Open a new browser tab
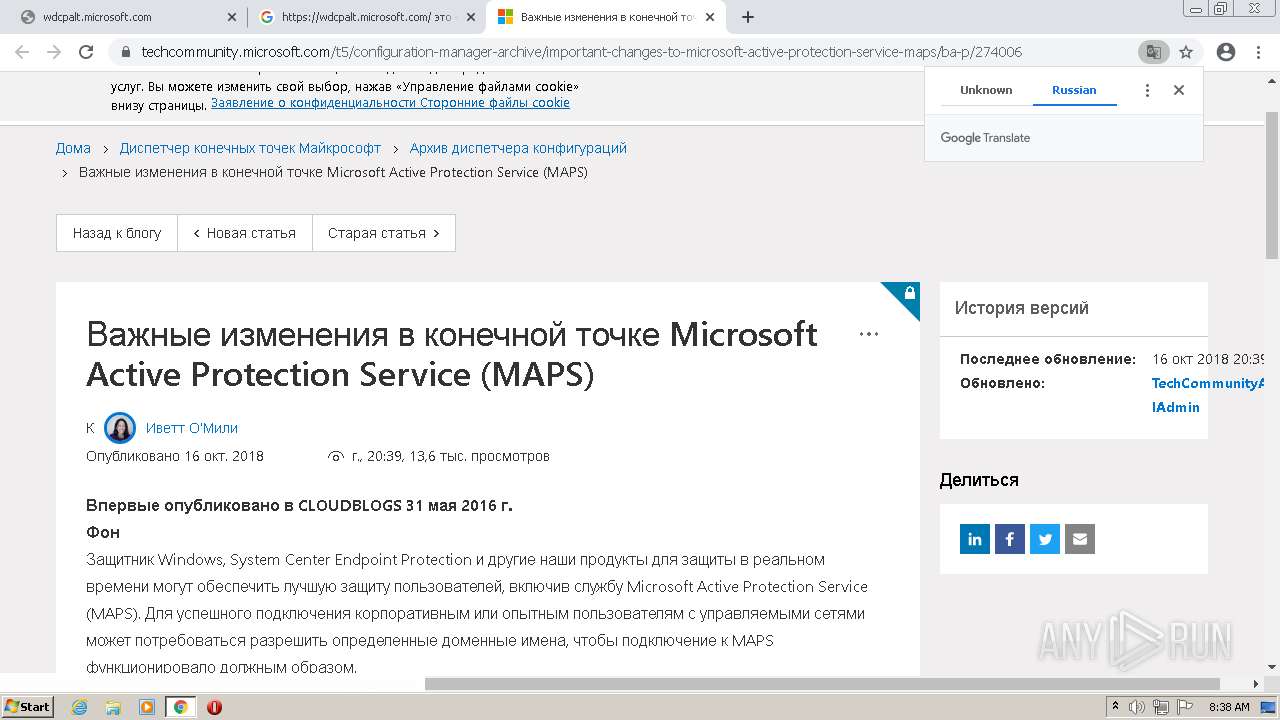This screenshot has width=1280, height=720. [x=748, y=17]
